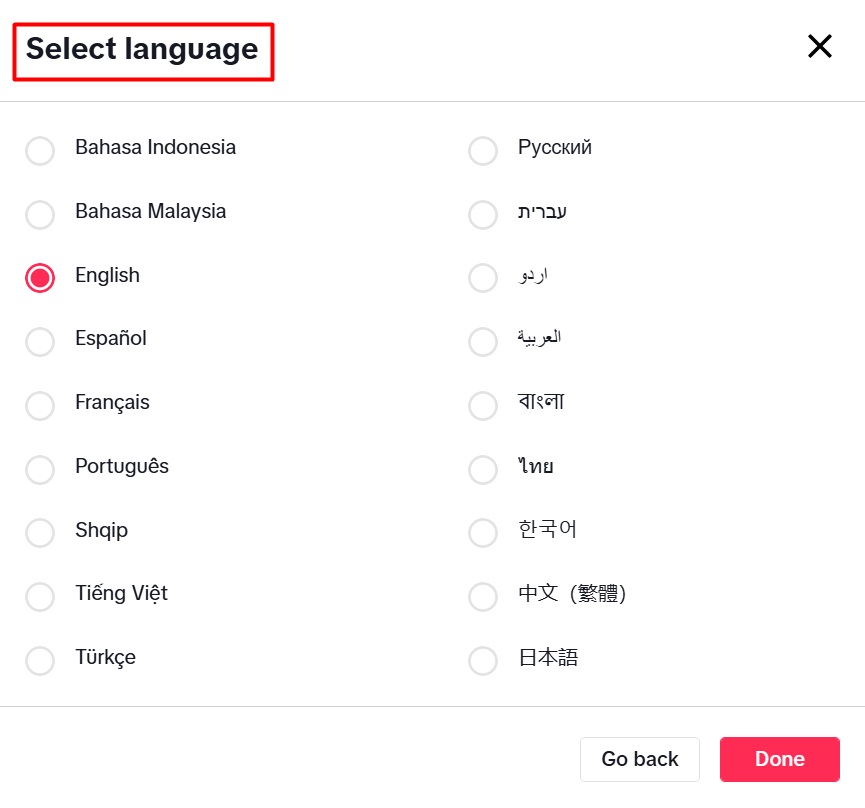865x808 pixels.
Task: Pick the Shqip radio button
Action: 40,532
